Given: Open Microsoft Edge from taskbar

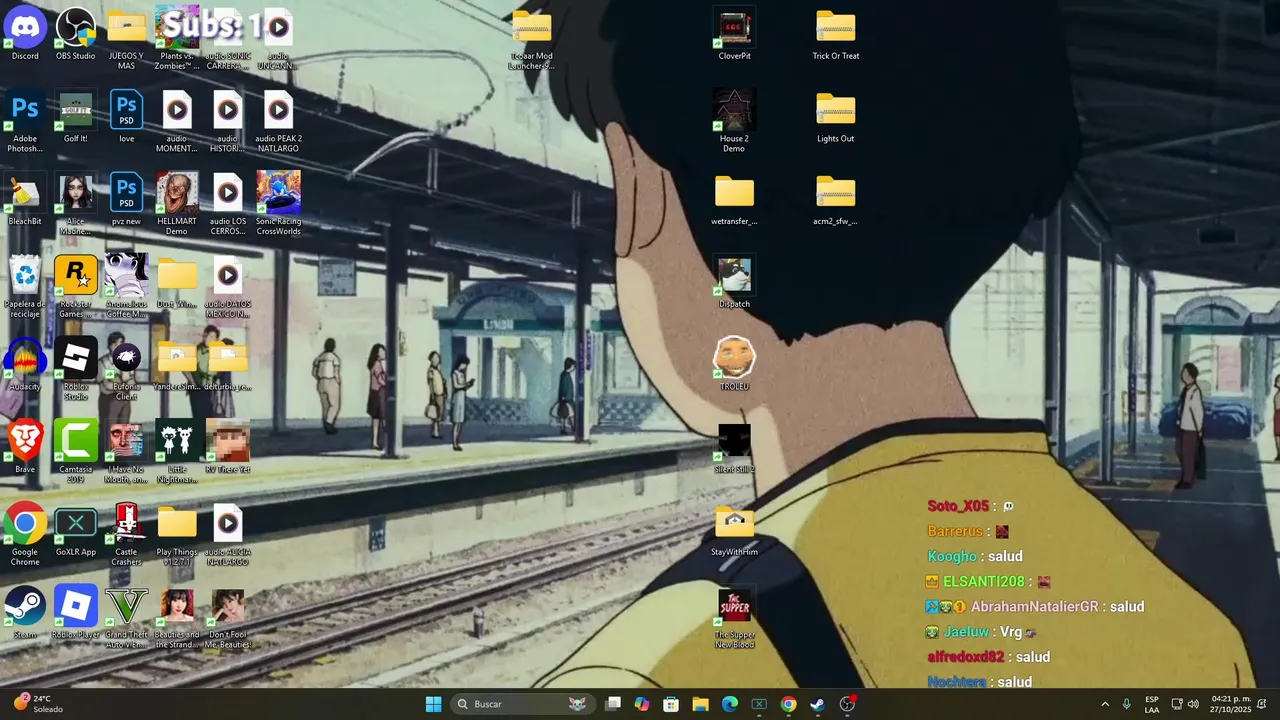Looking at the screenshot, I should pyautogui.click(x=730, y=704).
